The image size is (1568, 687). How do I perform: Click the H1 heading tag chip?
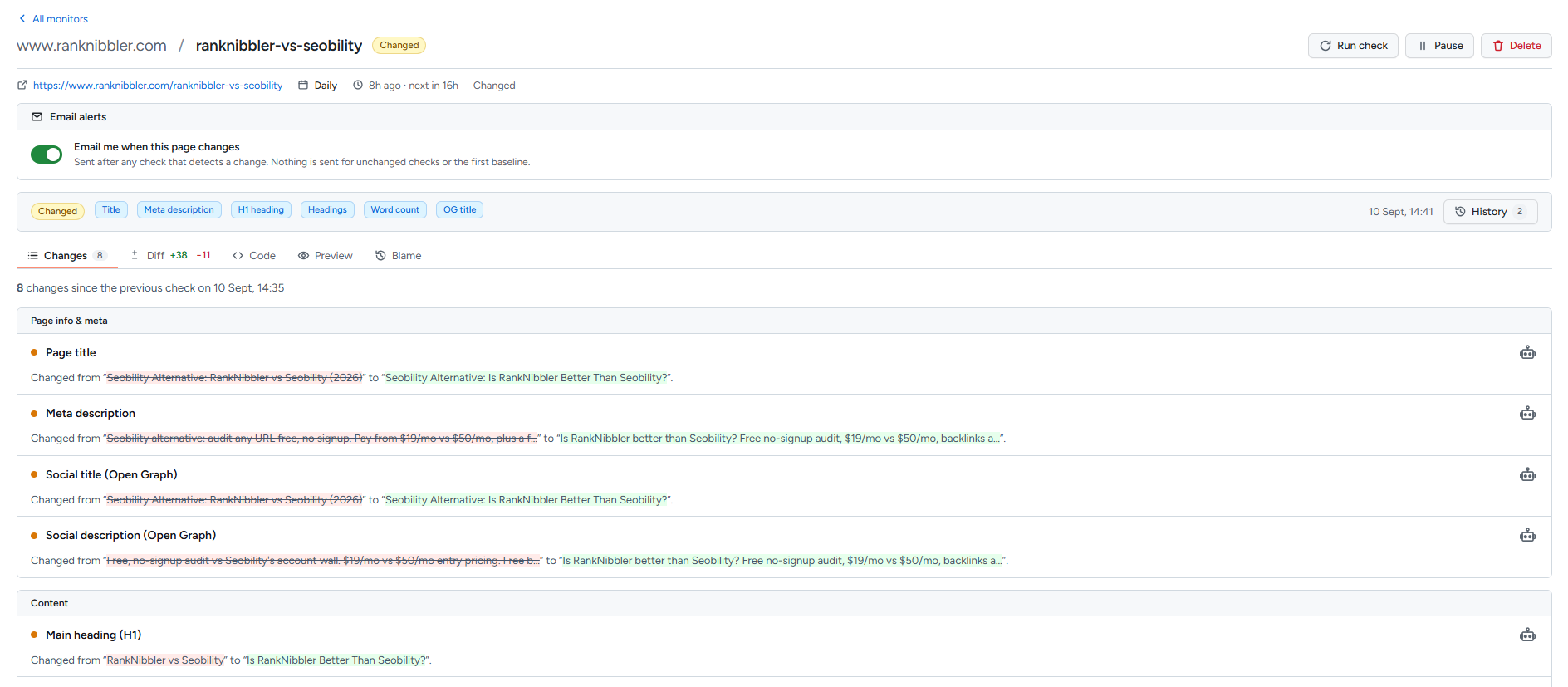261,210
